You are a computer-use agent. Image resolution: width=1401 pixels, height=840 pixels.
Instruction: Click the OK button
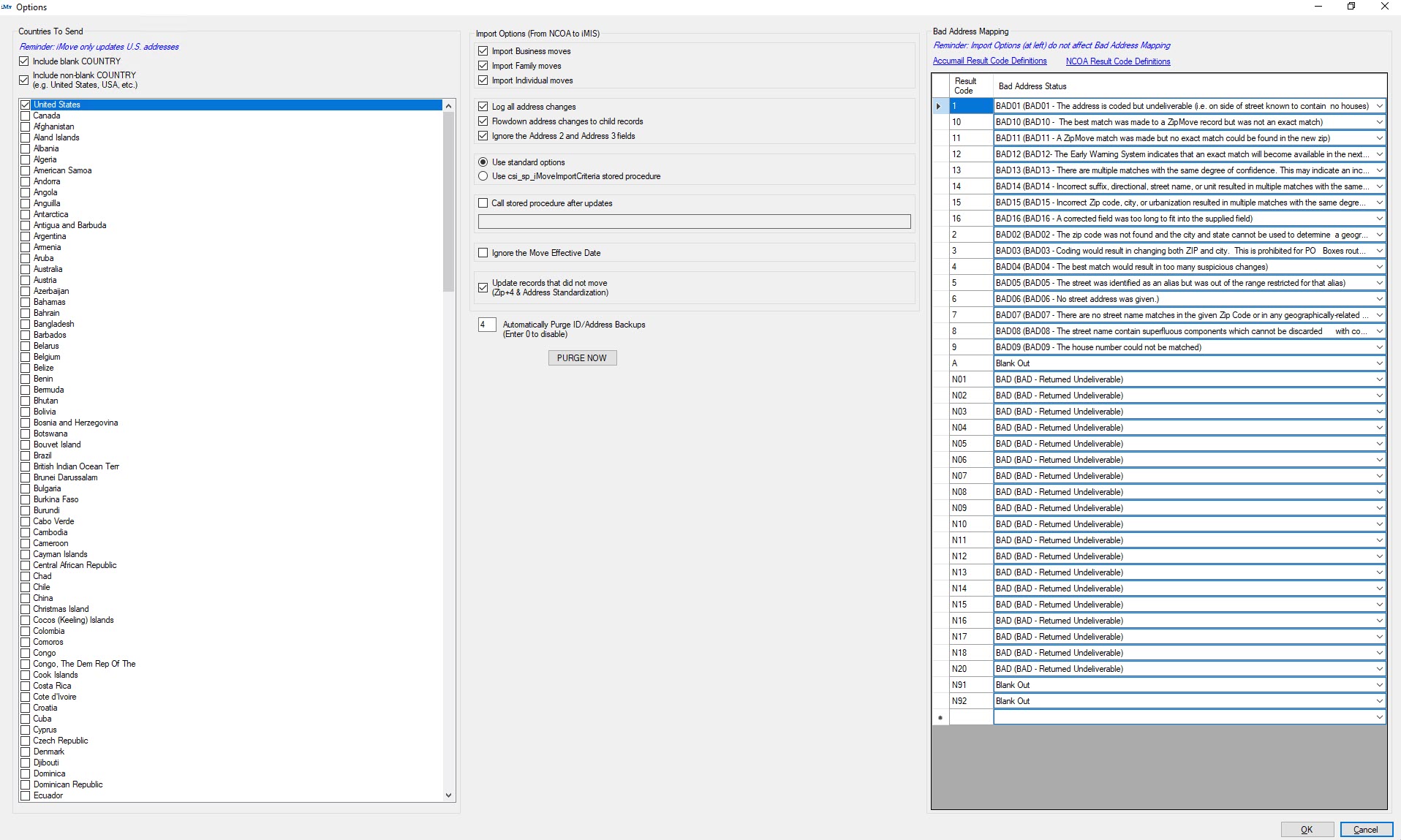tap(1307, 830)
